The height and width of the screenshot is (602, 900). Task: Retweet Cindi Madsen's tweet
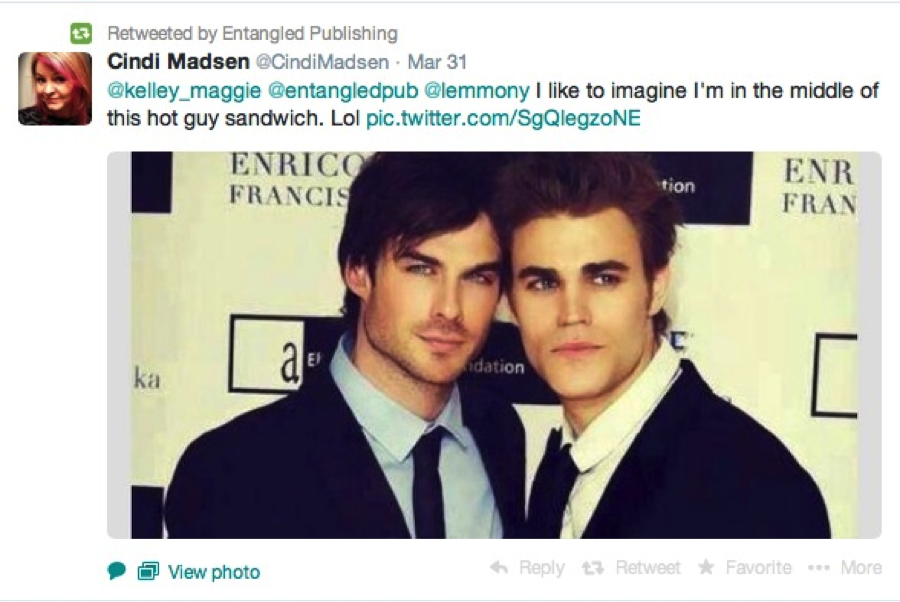pos(631,568)
